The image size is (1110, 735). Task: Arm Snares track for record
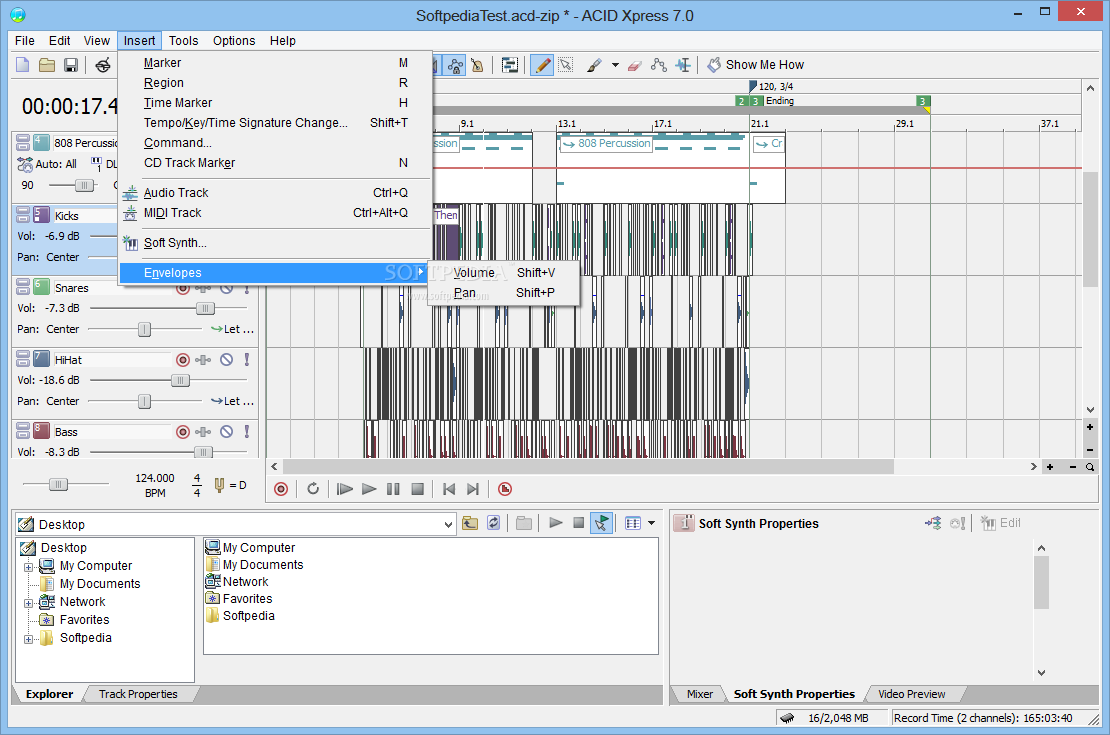click(x=183, y=288)
